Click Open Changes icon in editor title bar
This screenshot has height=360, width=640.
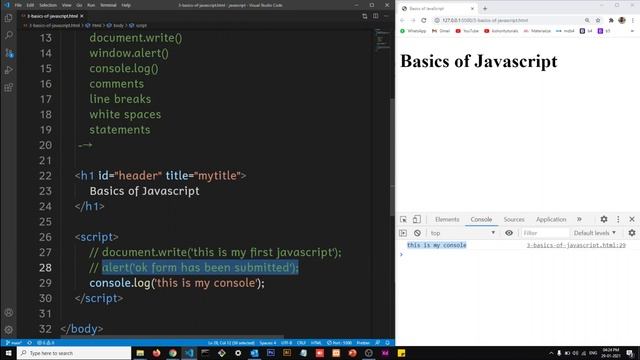[x=364, y=16]
